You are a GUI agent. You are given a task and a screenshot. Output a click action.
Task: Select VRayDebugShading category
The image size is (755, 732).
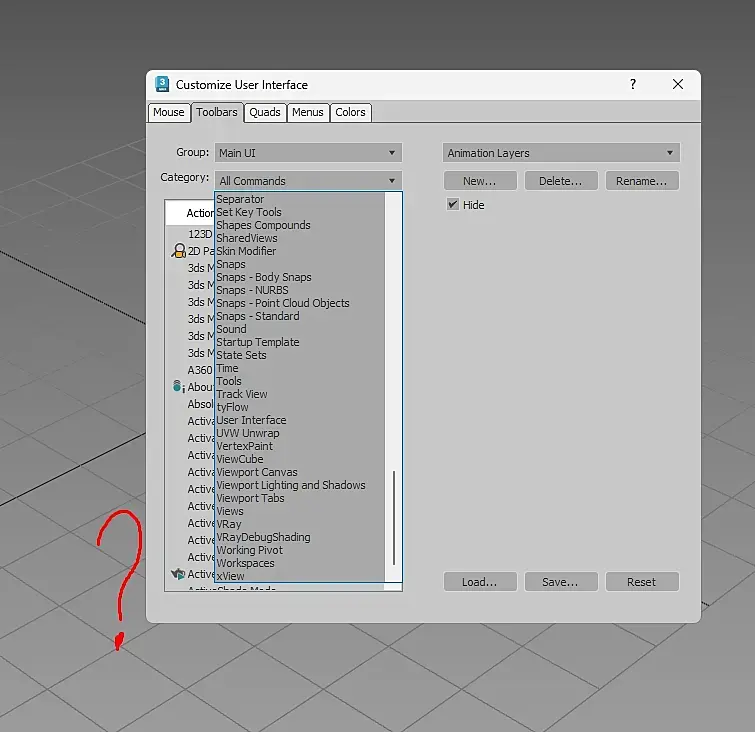pos(300,537)
